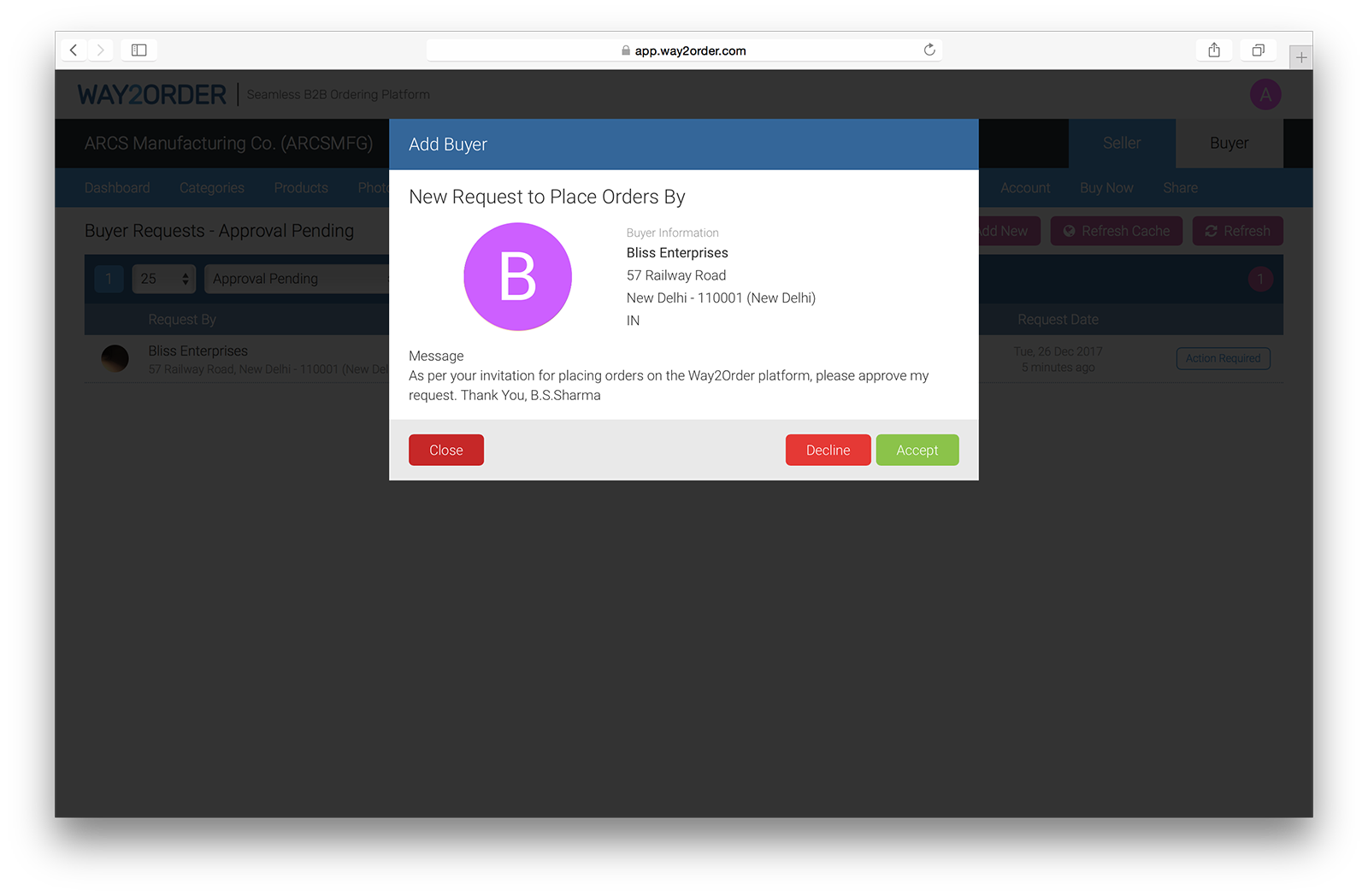The height and width of the screenshot is (896, 1368).
Task: Open the Share menu item
Action: 1180,188
